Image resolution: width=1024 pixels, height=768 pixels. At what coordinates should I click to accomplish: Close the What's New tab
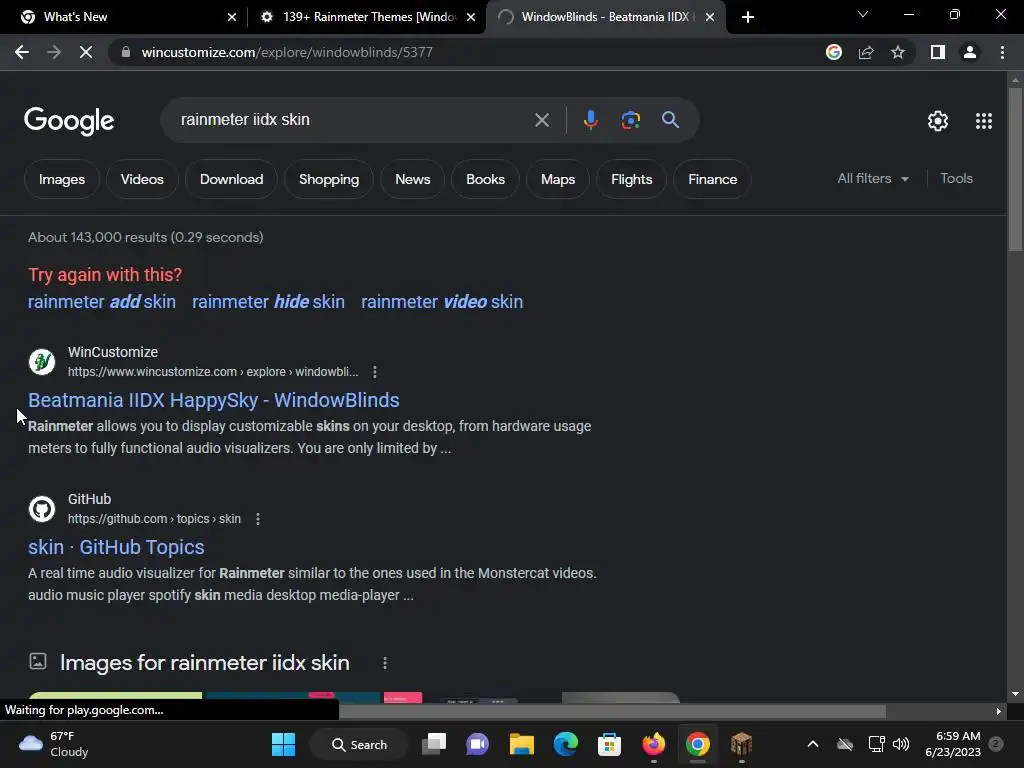pos(232,17)
